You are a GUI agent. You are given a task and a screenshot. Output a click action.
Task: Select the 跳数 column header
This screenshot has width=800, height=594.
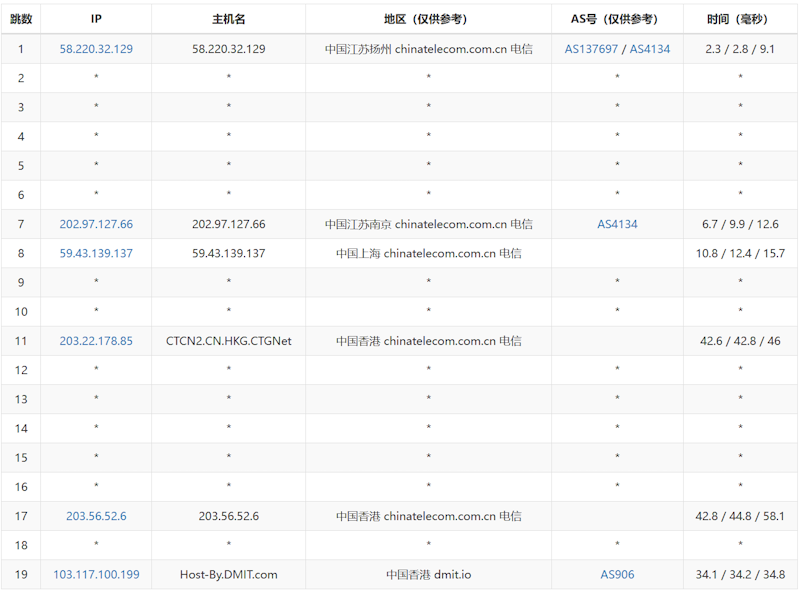[21, 19]
